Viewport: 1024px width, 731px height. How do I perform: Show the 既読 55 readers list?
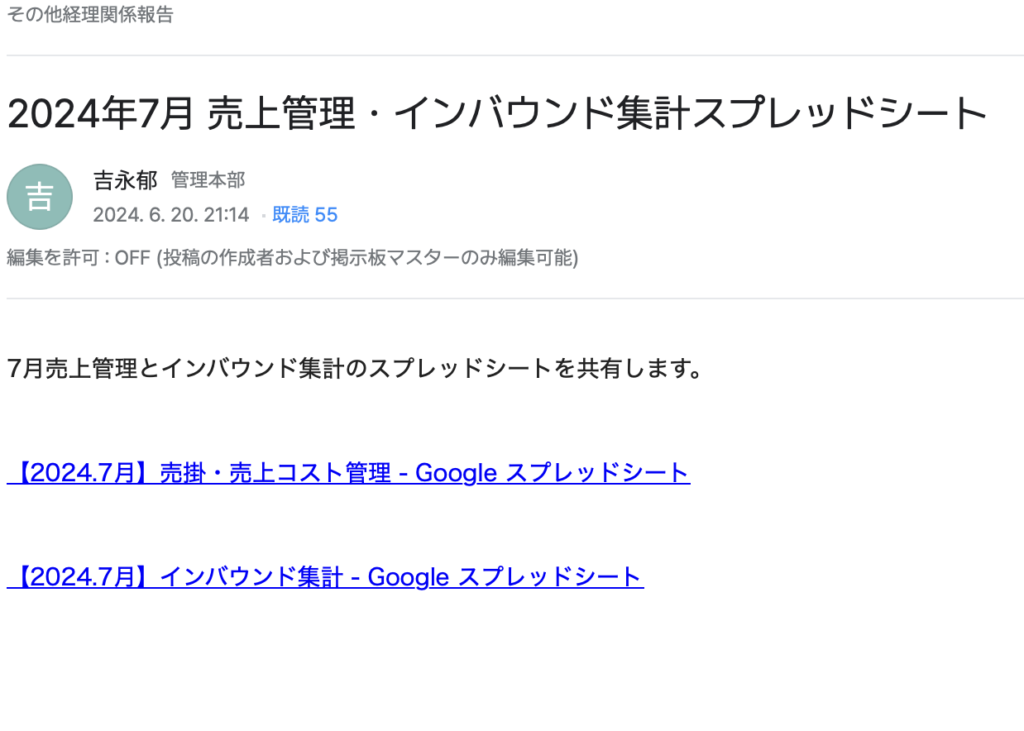coord(305,215)
